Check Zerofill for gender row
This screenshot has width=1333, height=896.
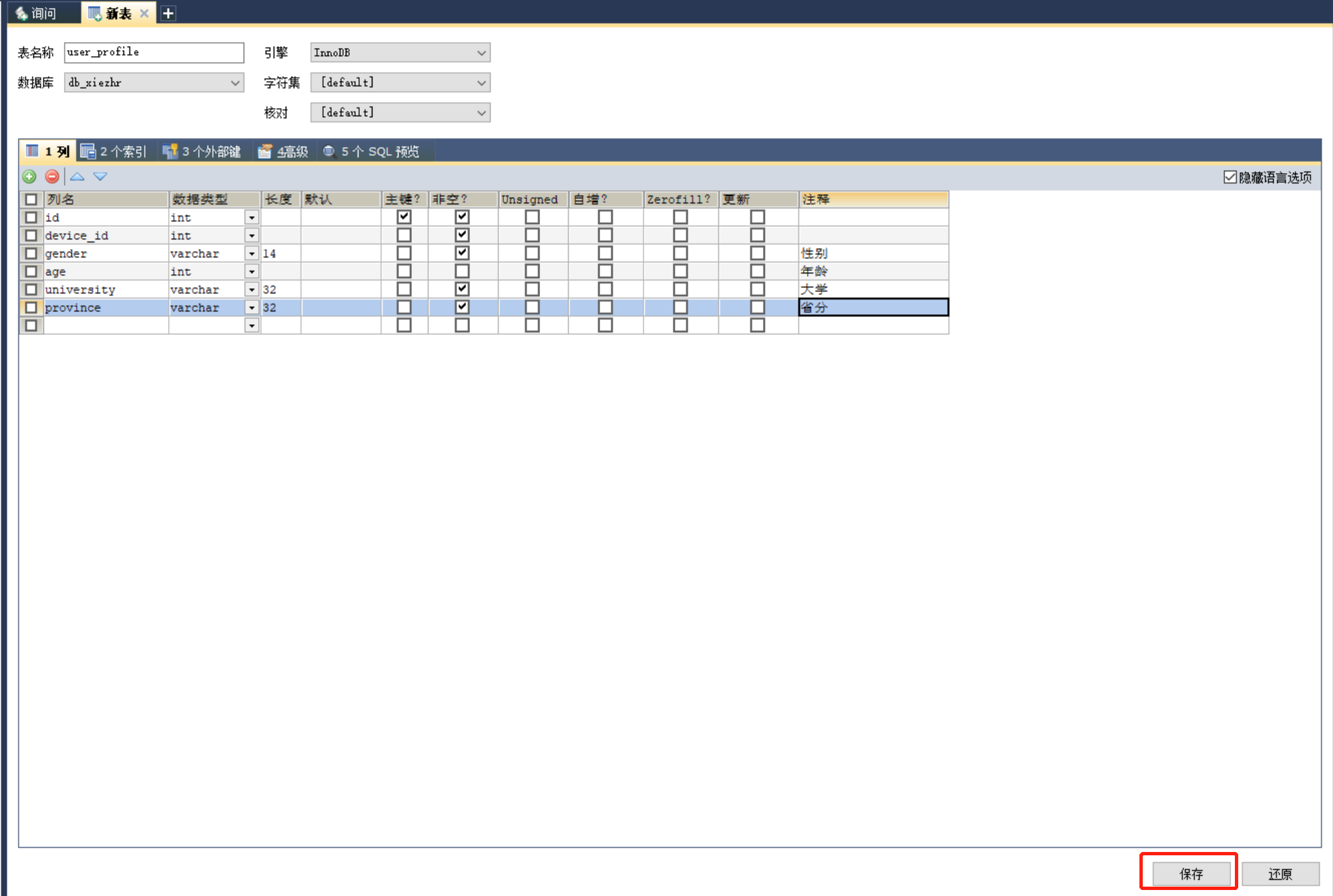pos(680,253)
